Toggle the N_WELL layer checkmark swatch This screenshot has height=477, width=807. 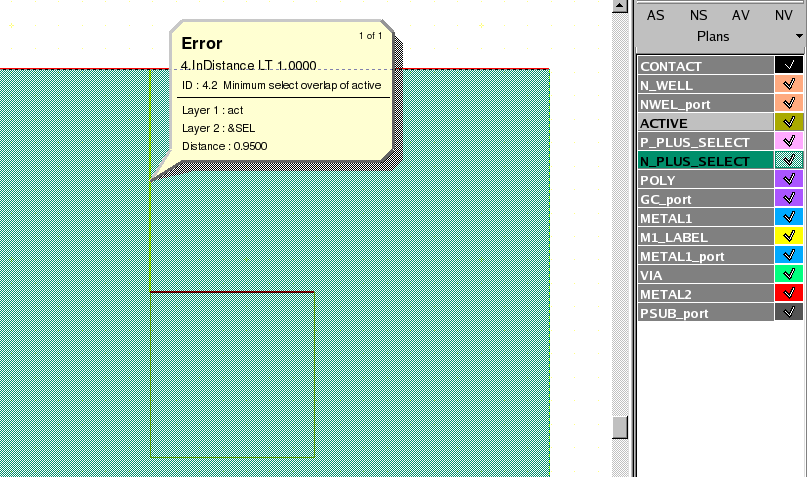788,85
